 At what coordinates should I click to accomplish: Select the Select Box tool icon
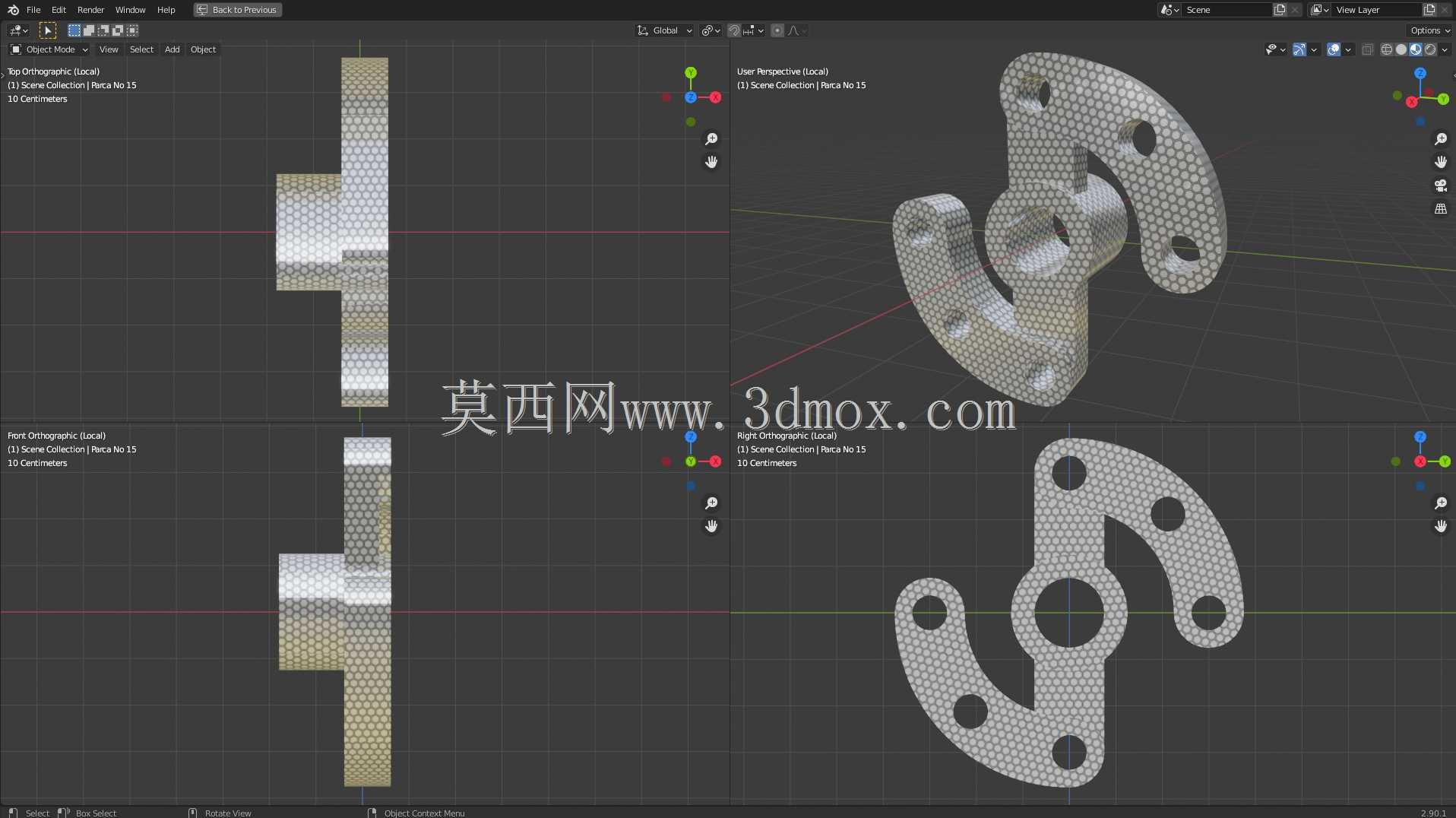[x=47, y=30]
